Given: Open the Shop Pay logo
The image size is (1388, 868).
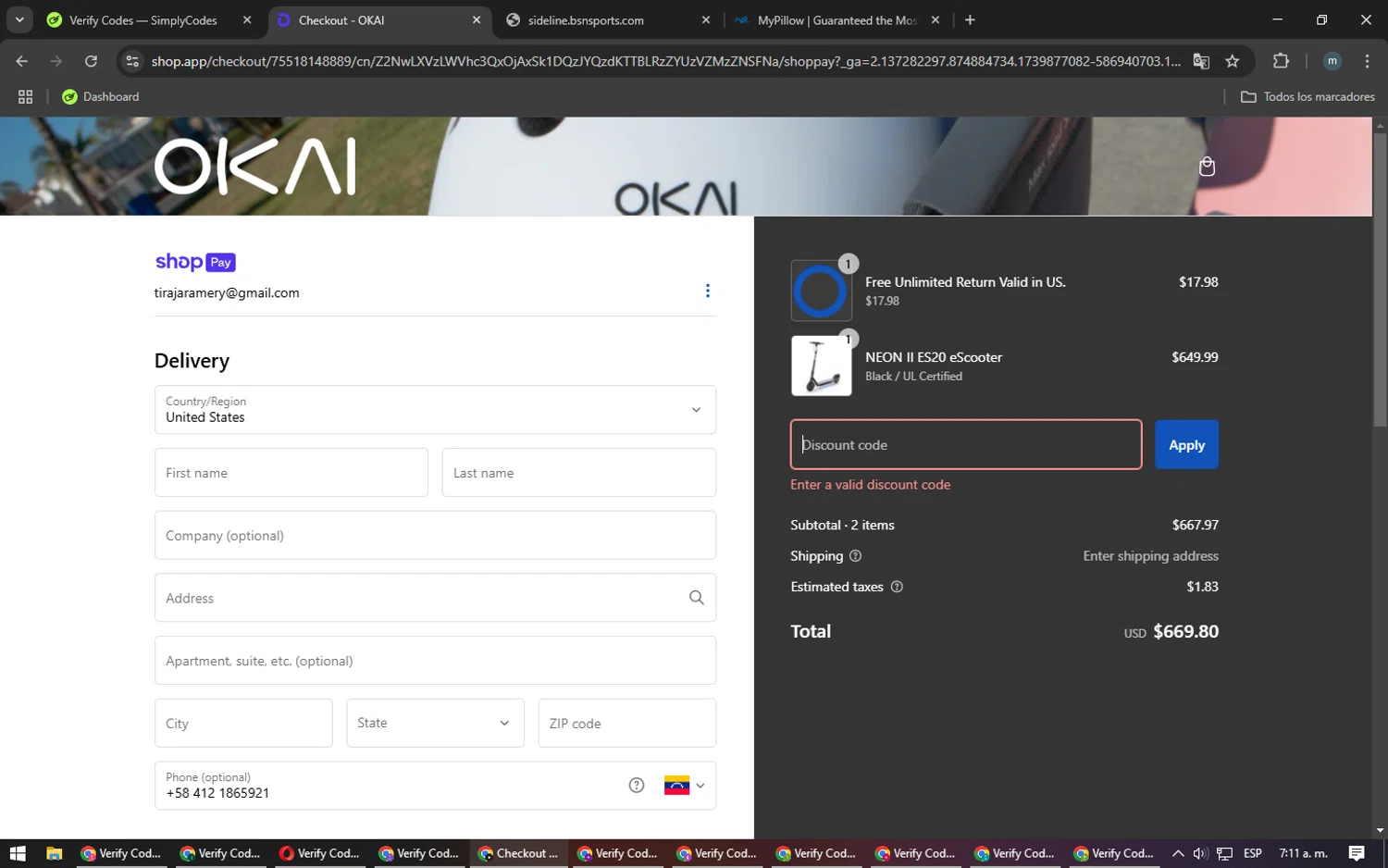Looking at the screenshot, I should tap(195, 262).
